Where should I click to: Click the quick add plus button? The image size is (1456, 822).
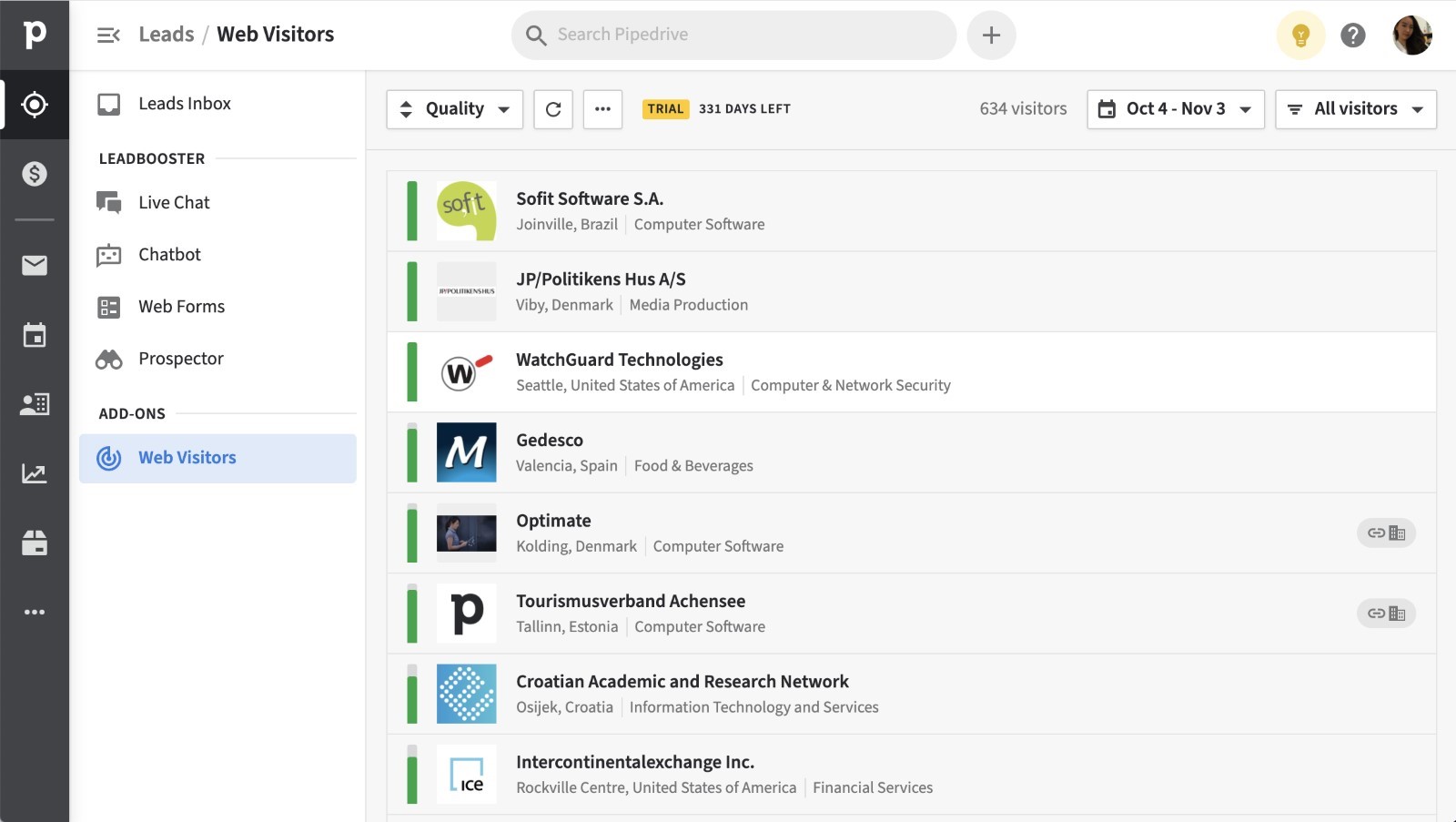(x=991, y=36)
